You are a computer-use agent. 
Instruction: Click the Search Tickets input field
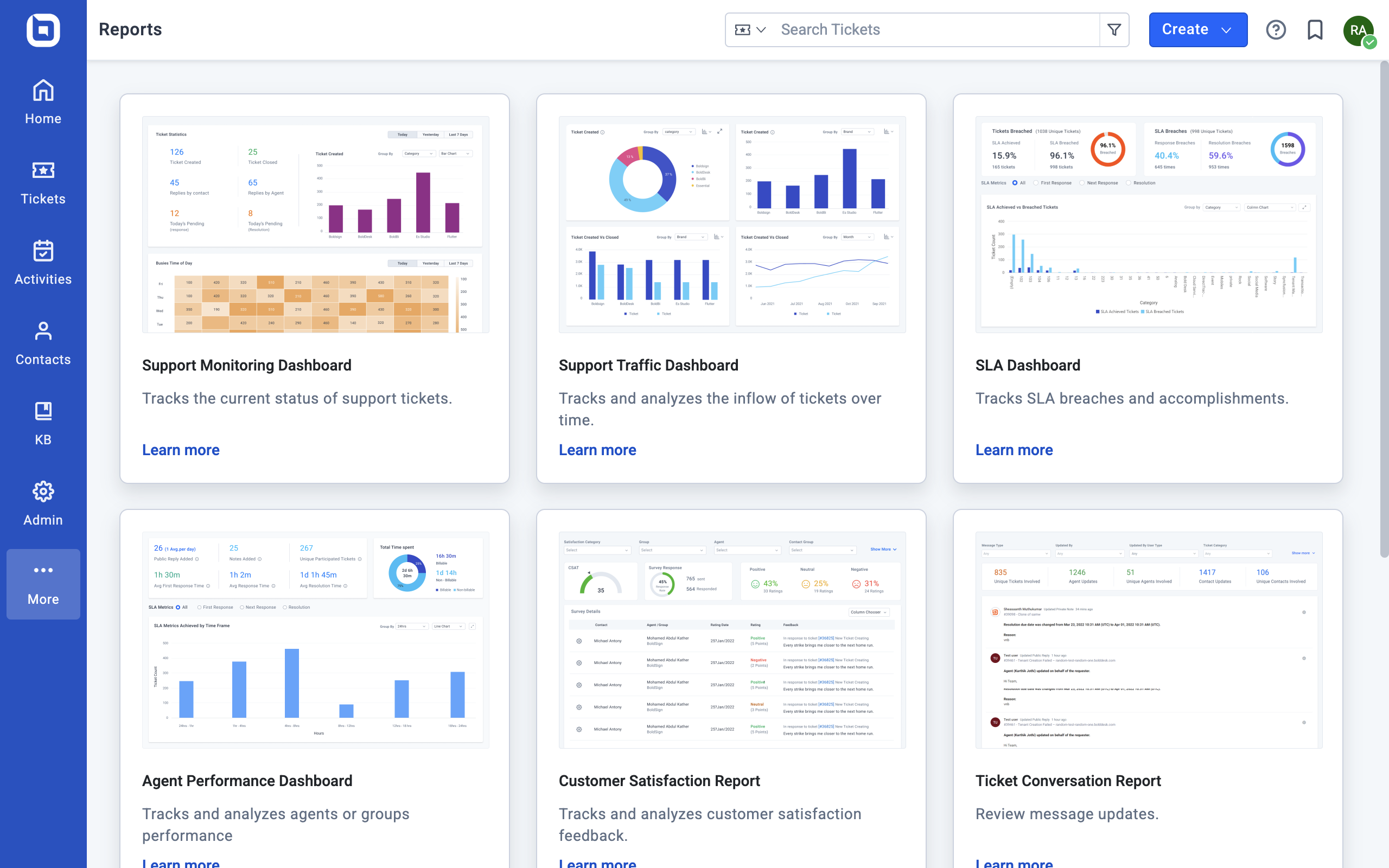(x=919, y=29)
